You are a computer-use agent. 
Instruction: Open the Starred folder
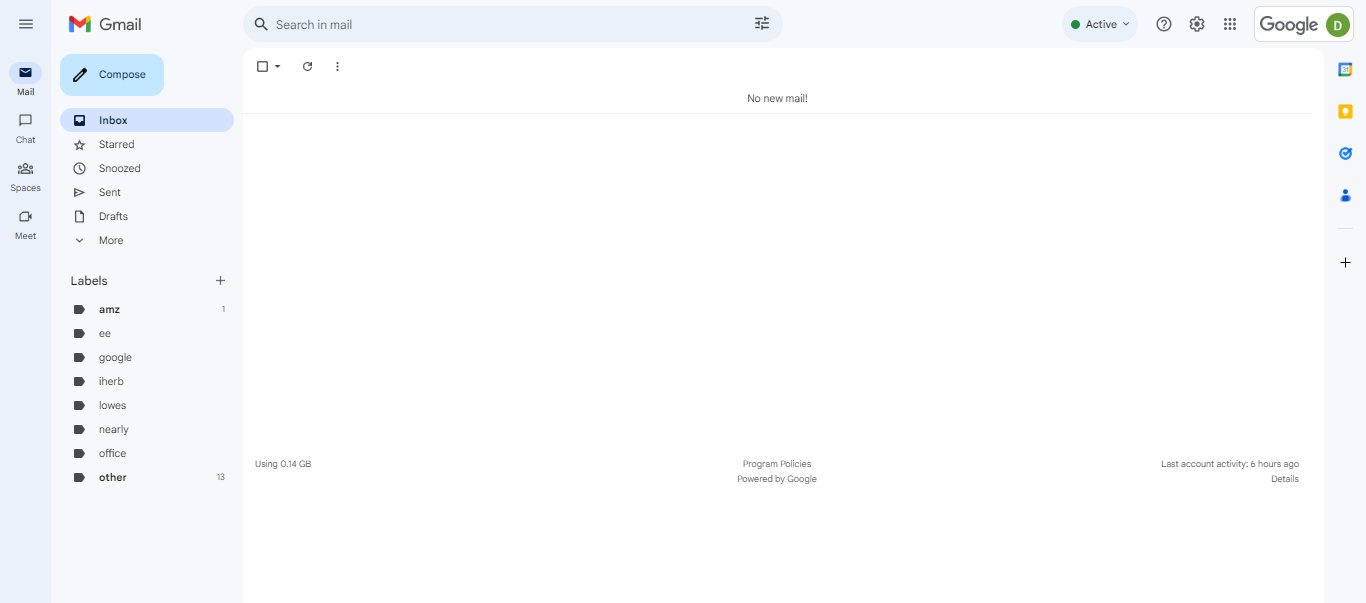coord(147,145)
